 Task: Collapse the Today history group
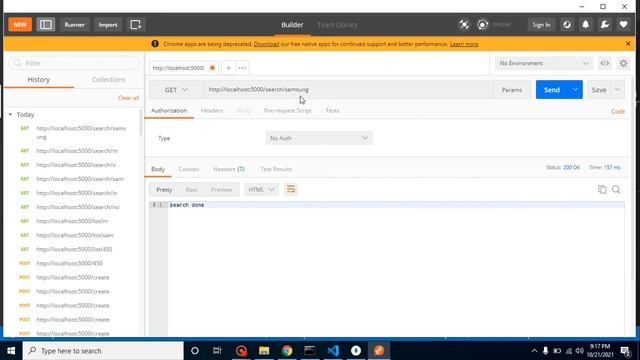point(10,115)
